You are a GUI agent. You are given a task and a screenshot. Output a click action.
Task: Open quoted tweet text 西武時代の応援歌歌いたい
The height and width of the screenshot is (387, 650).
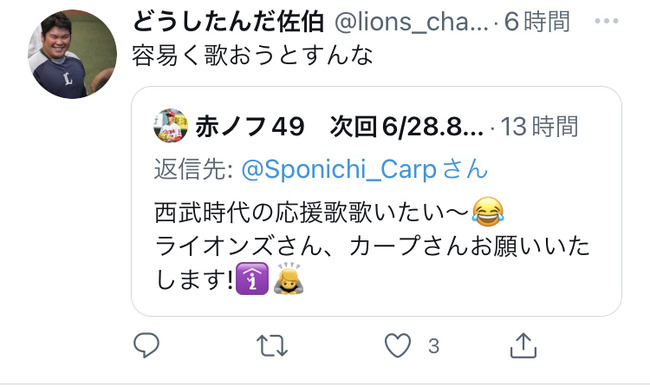click(311, 213)
